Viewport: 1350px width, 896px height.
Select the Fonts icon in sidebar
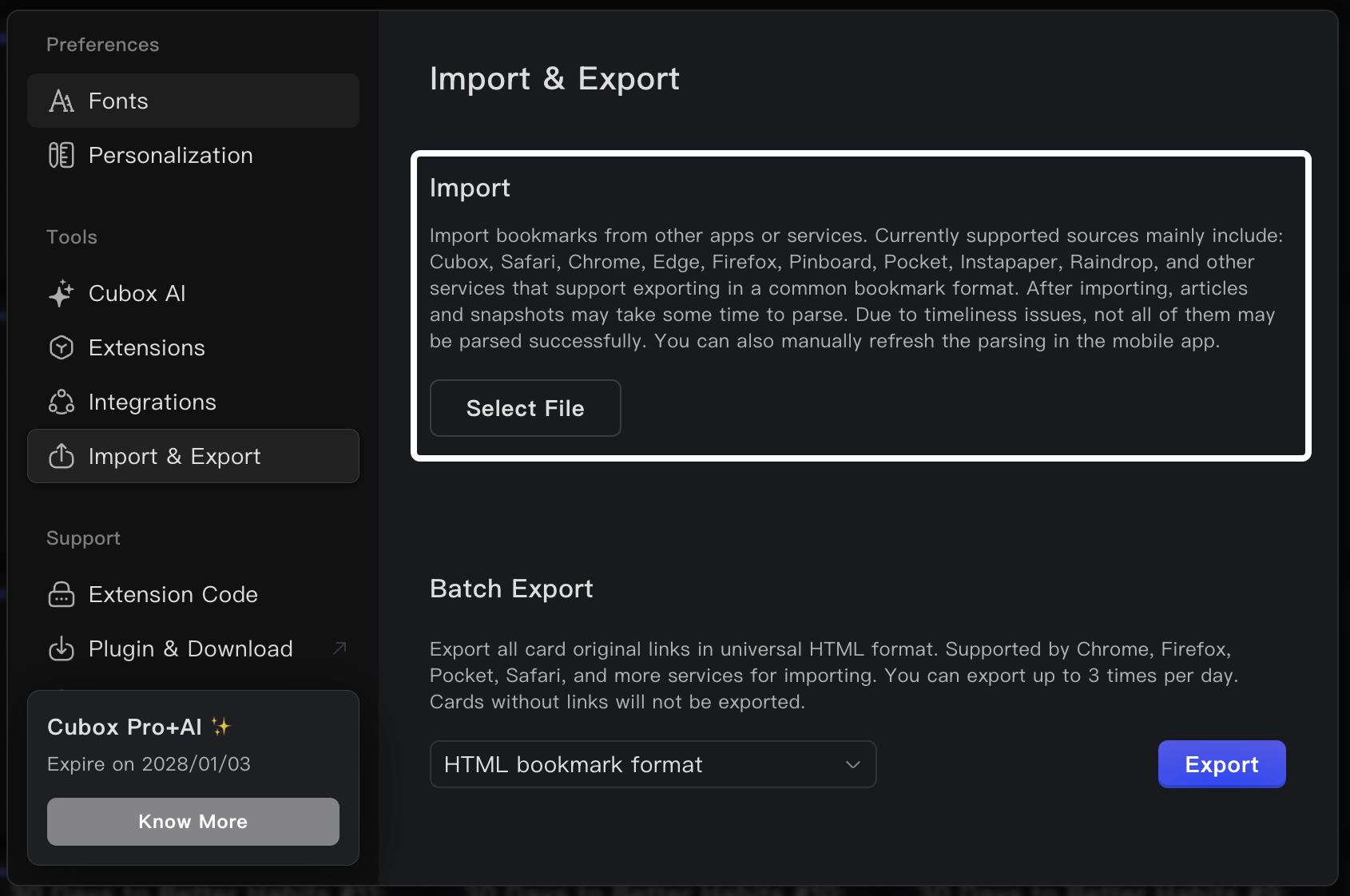pyautogui.click(x=61, y=101)
